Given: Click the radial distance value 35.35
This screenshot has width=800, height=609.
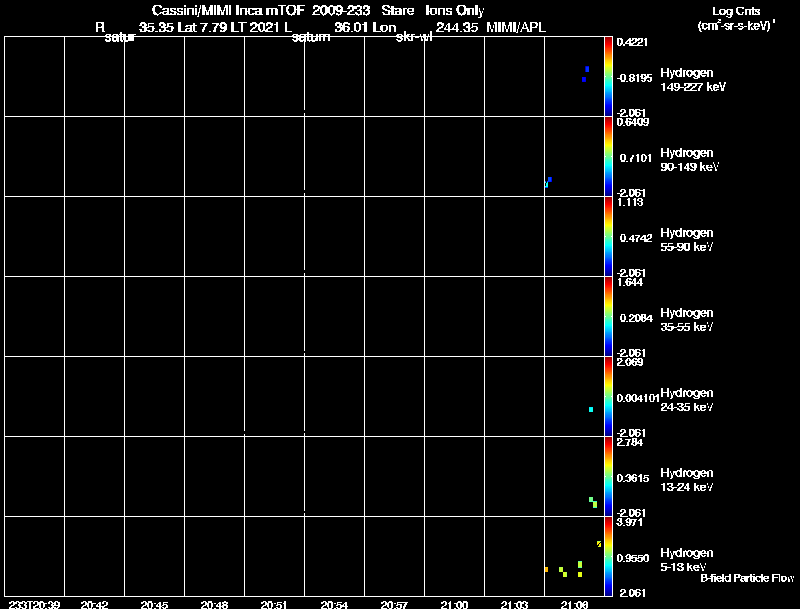Looking at the screenshot, I should click(156, 27).
